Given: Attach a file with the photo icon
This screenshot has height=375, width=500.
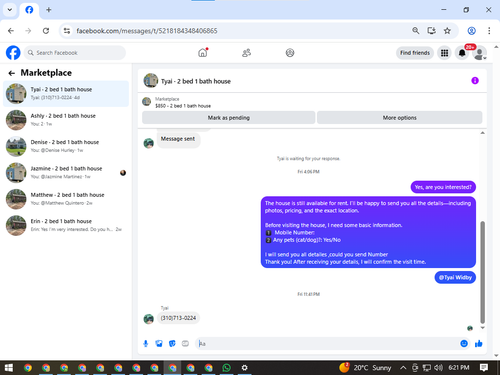Looking at the screenshot, I should 159,344.
